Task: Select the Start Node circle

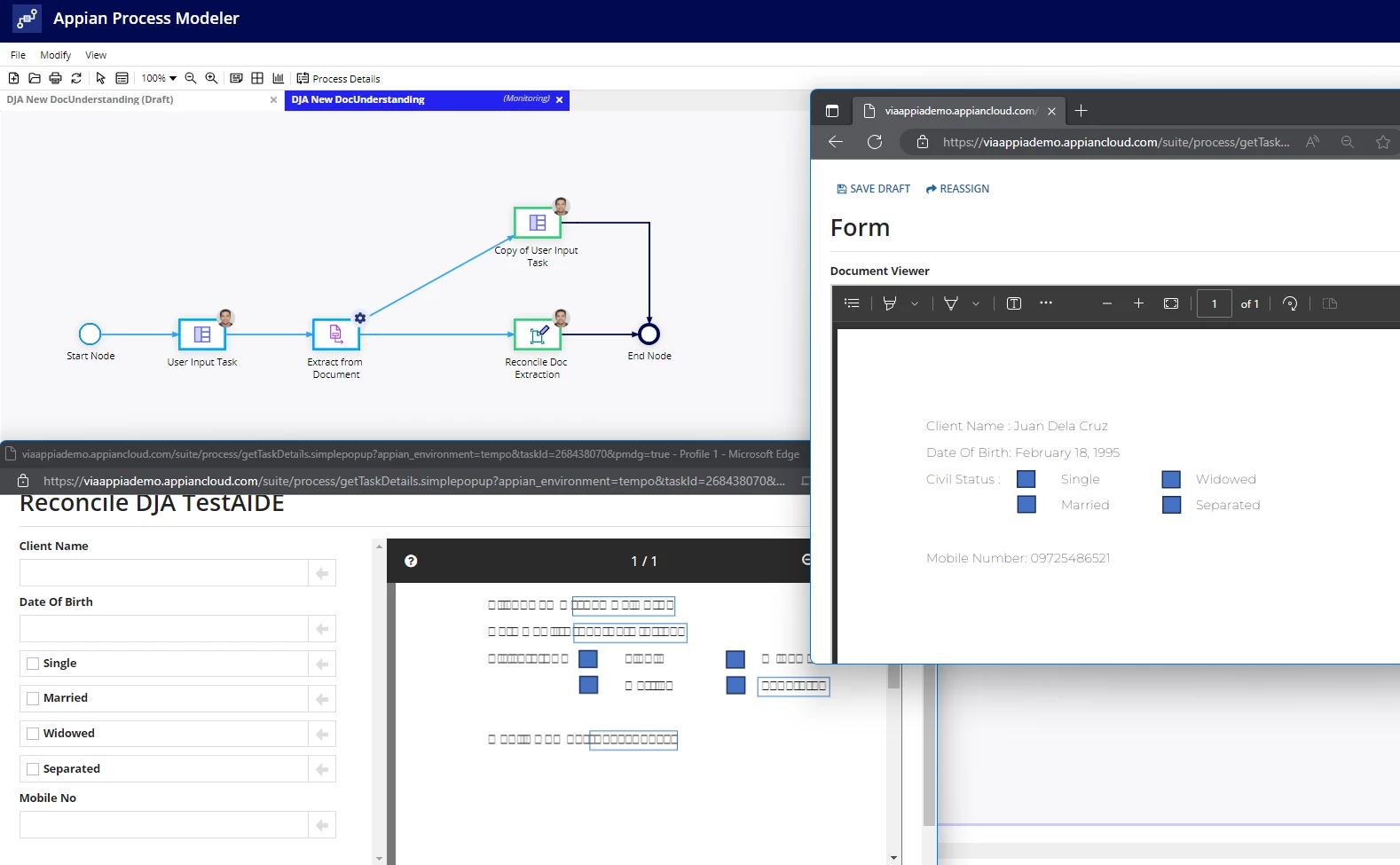Action: pos(90,334)
